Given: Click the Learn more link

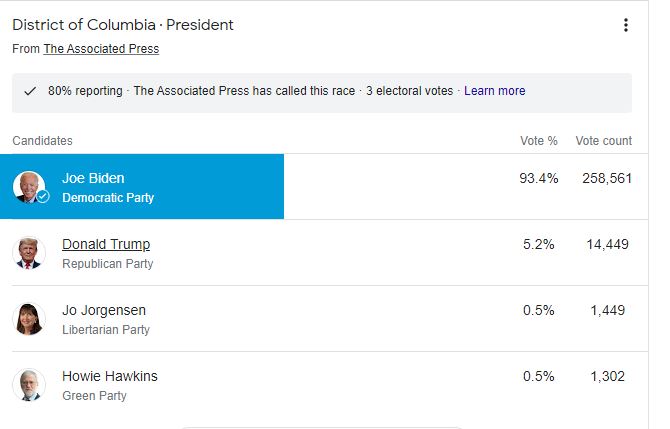Looking at the screenshot, I should (494, 91).
